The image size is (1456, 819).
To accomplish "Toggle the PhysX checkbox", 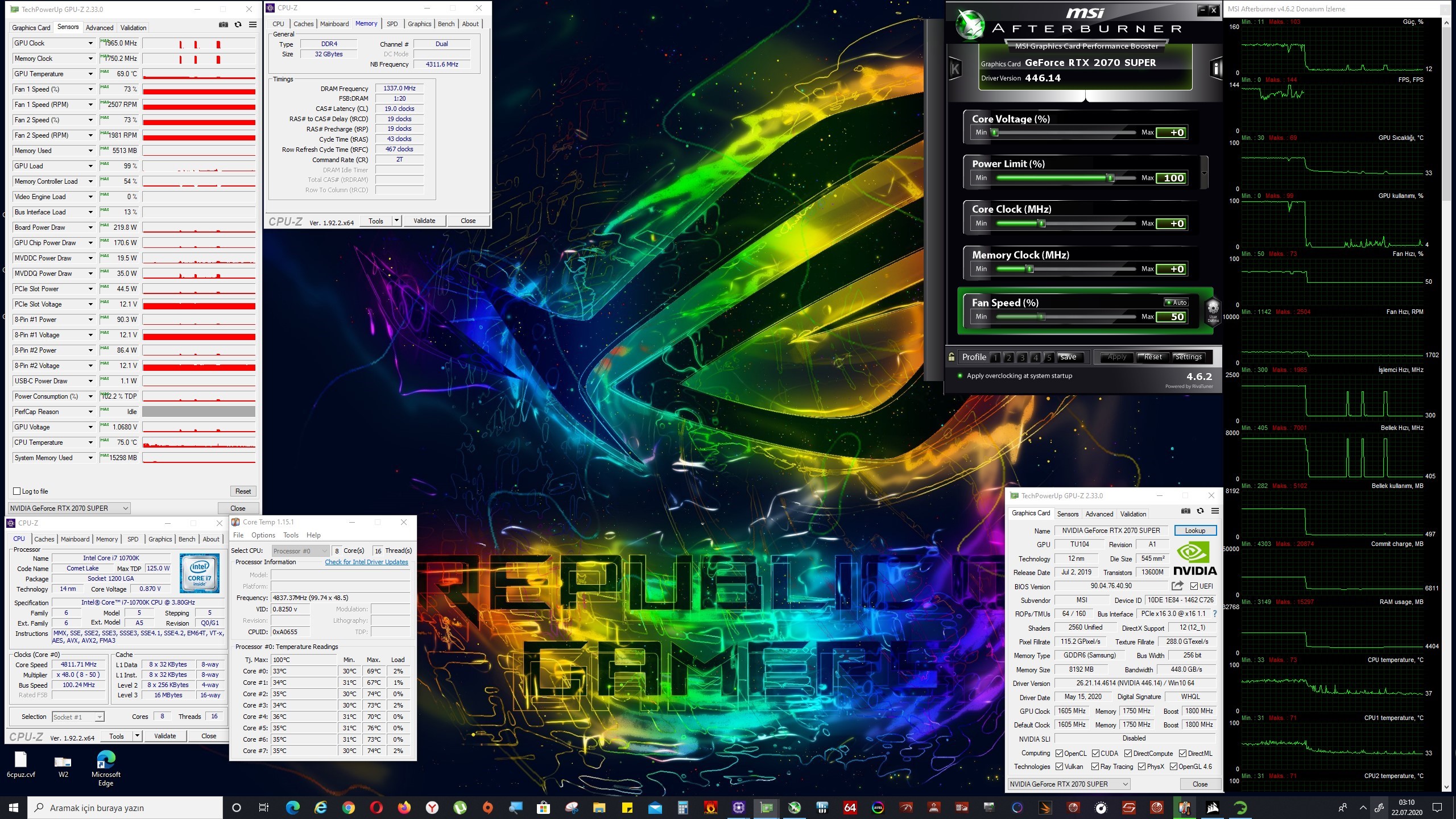I will pyautogui.click(x=1141, y=767).
